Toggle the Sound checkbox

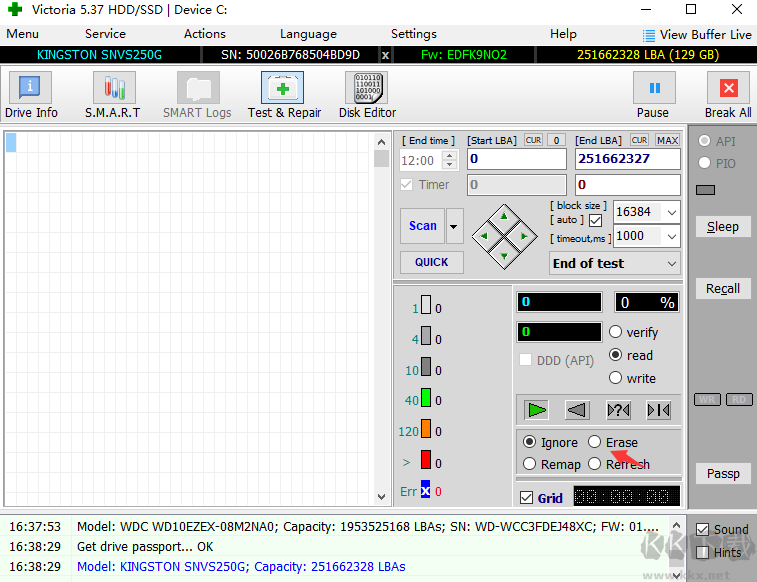tap(703, 529)
